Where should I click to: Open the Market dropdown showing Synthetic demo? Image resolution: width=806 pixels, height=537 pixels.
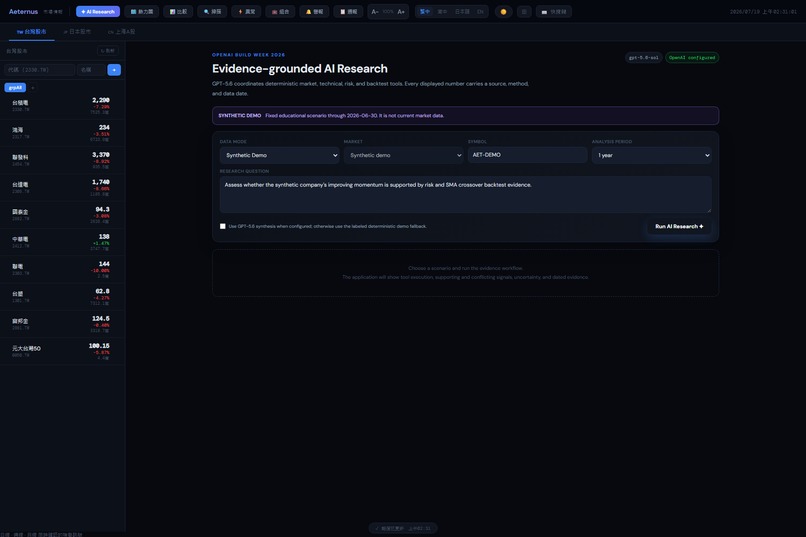(404, 155)
